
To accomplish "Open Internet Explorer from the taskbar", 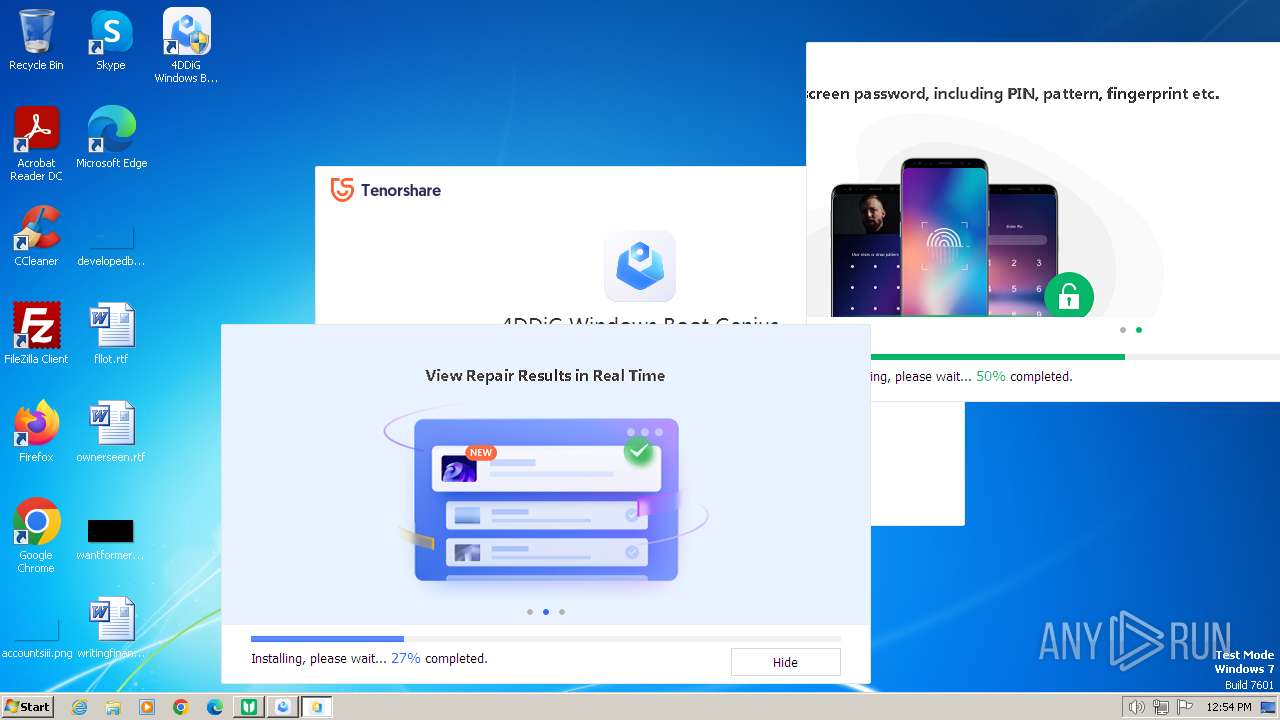I will pyautogui.click(x=80, y=707).
